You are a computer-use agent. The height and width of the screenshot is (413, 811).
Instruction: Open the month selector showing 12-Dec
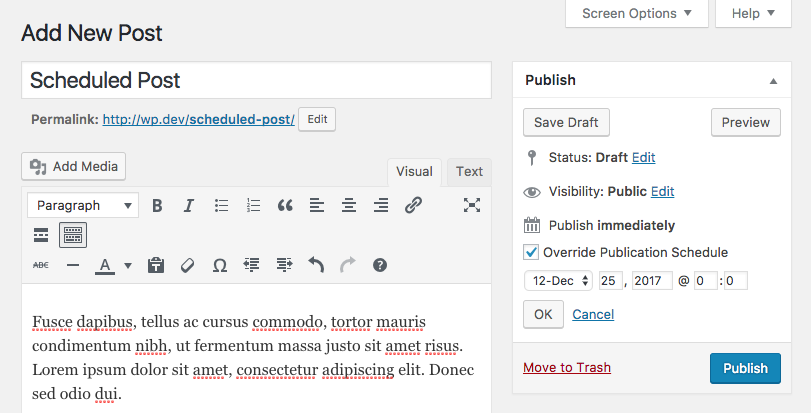(x=558, y=281)
